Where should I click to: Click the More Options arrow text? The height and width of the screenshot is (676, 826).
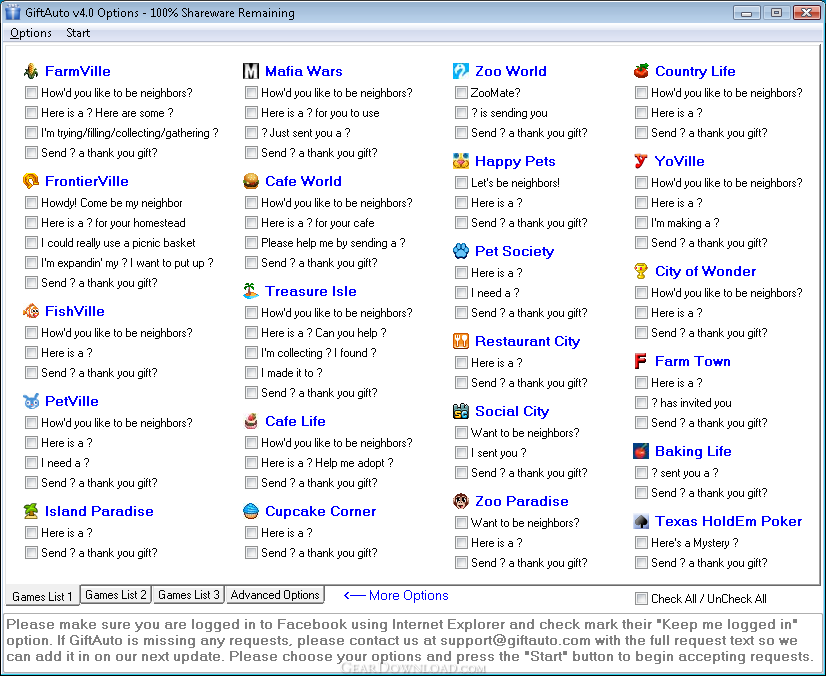point(396,595)
